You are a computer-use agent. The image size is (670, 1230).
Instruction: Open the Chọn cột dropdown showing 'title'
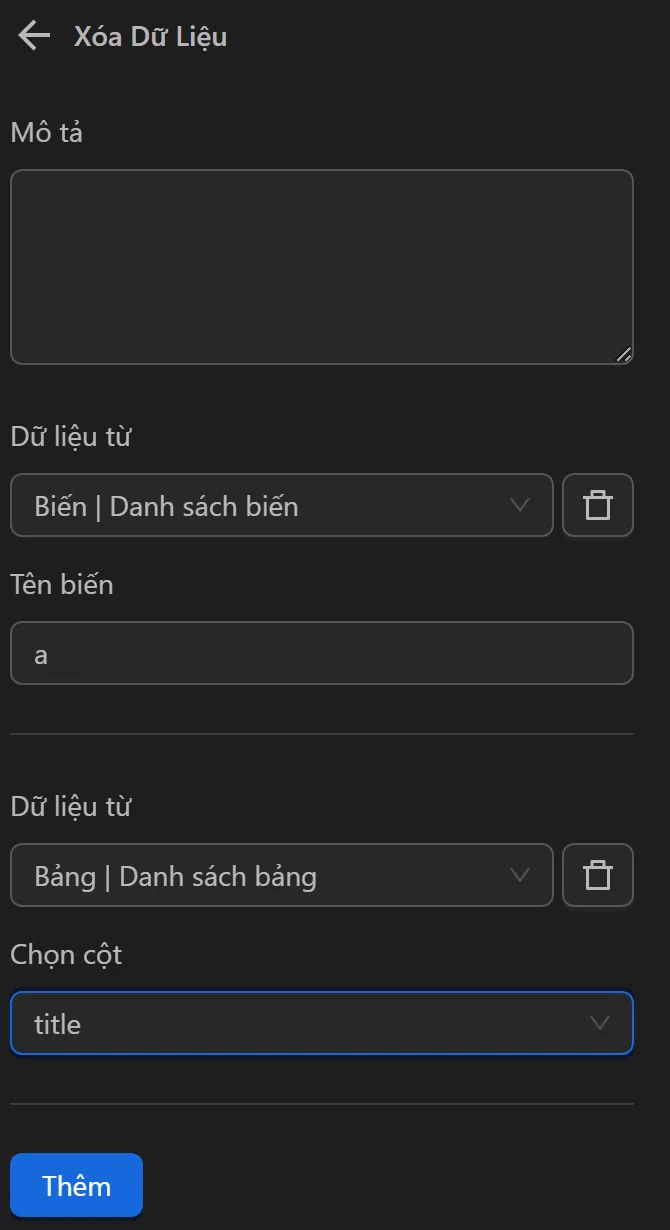click(x=322, y=1022)
